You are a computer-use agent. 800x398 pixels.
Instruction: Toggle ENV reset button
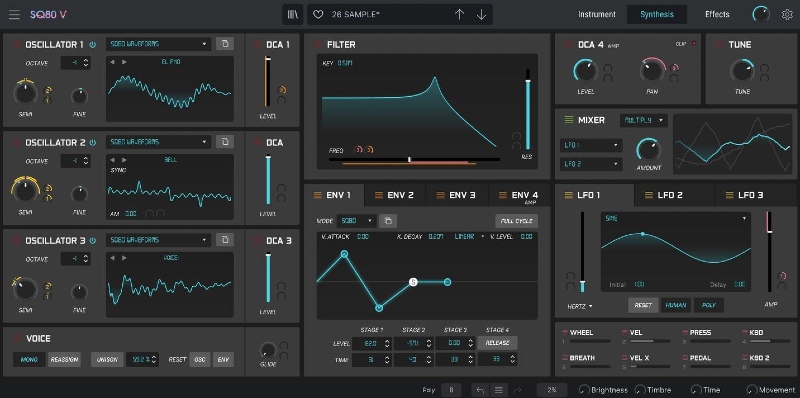(x=223, y=359)
